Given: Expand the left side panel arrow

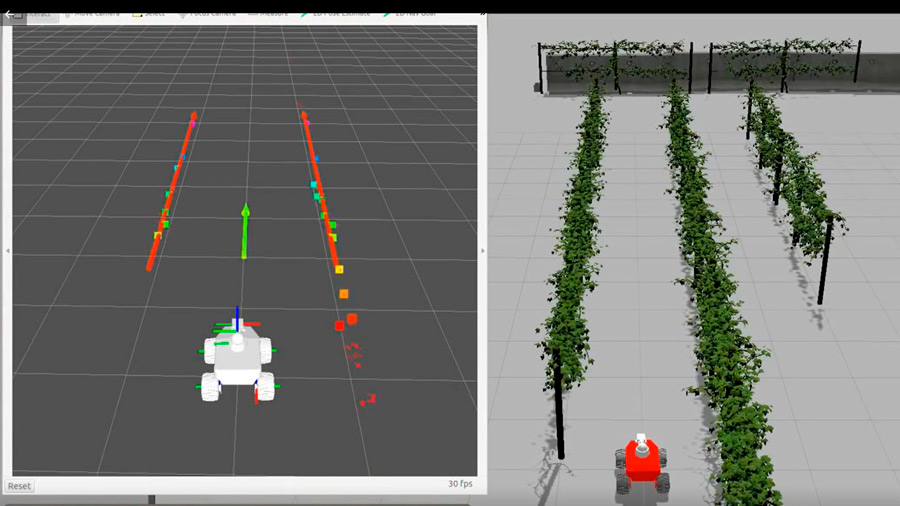Looking at the screenshot, I should (x=7, y=251).
